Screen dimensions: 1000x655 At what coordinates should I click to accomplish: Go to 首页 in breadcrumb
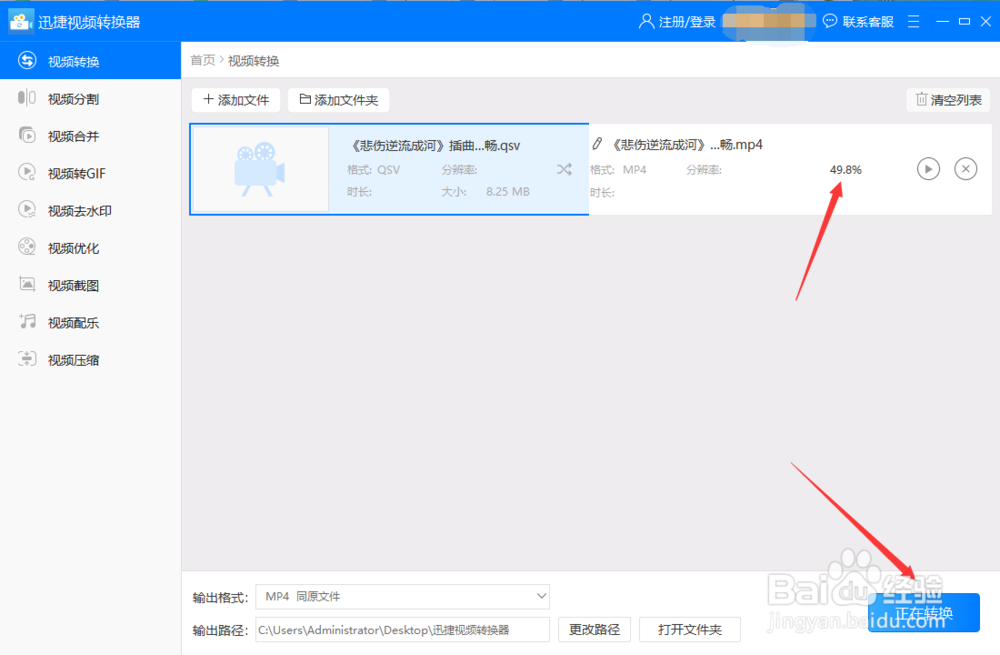(203, 60)
